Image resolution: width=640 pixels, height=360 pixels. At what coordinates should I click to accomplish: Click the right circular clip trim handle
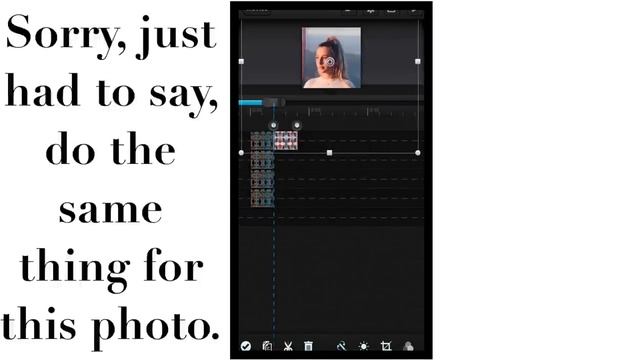pyautogui.click(x=297, y=125)
